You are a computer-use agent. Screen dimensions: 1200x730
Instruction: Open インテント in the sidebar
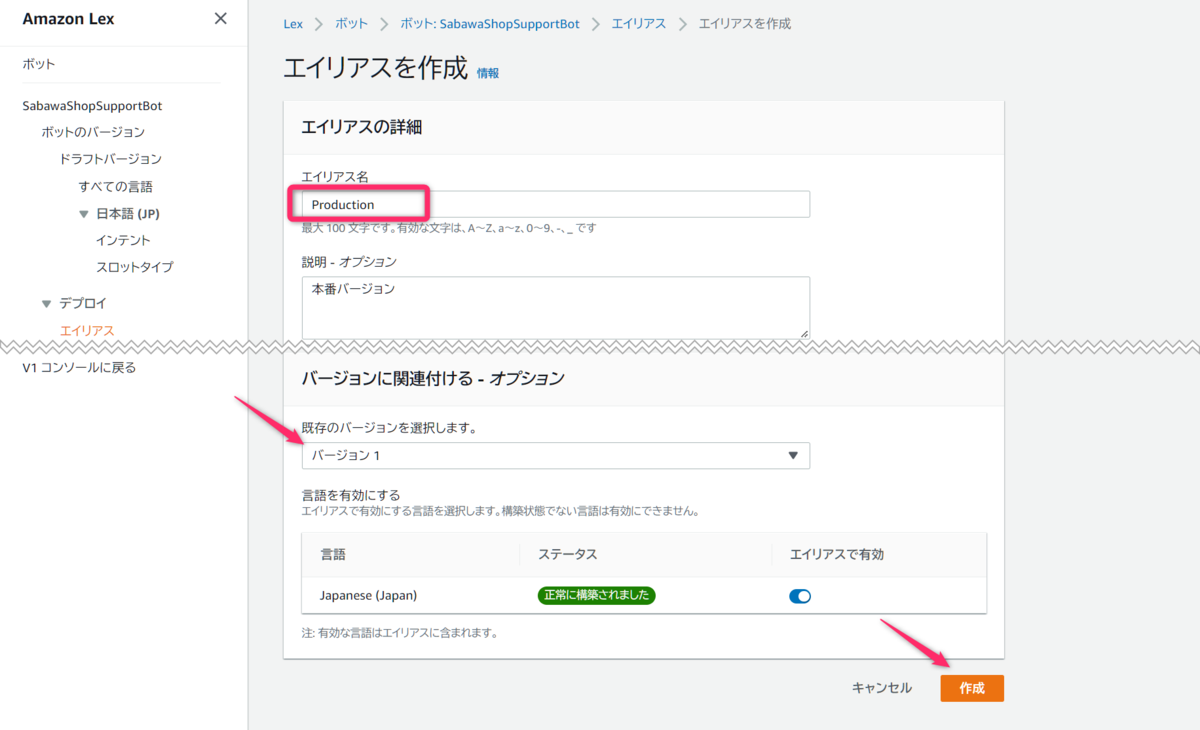point(123,240)
